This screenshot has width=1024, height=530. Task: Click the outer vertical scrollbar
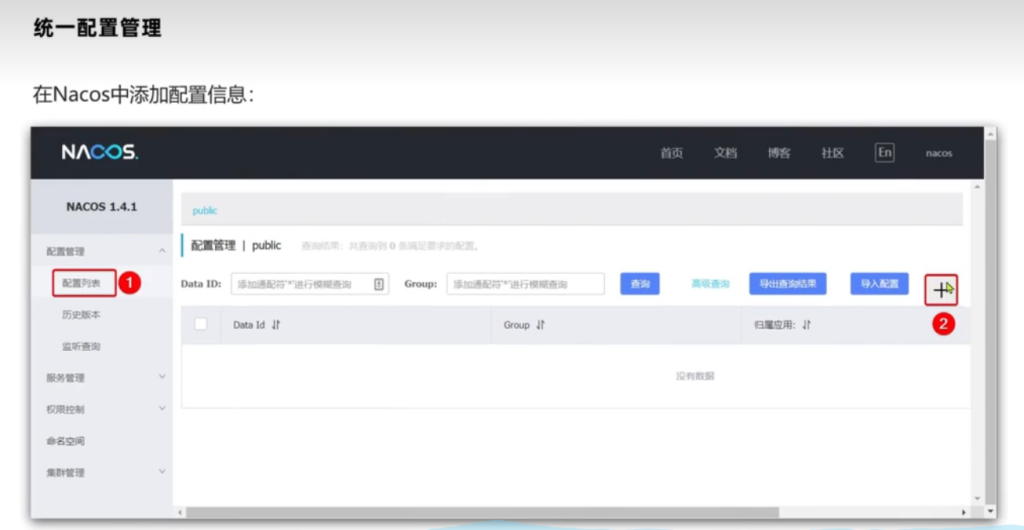[x=991, y=320]
